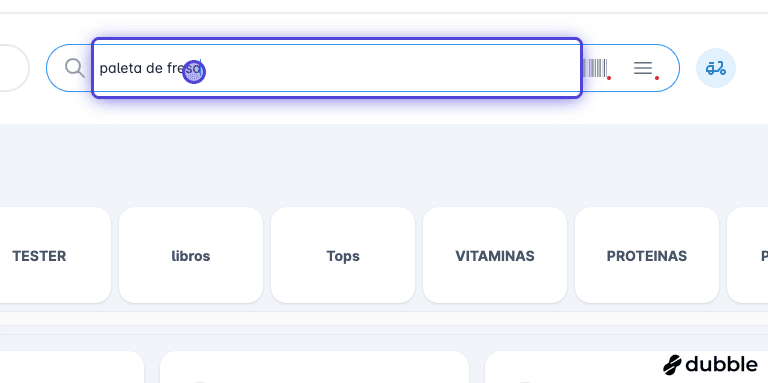Open the bottom-right product card
This screenshot has height=383, width=768.
[573, 367]
